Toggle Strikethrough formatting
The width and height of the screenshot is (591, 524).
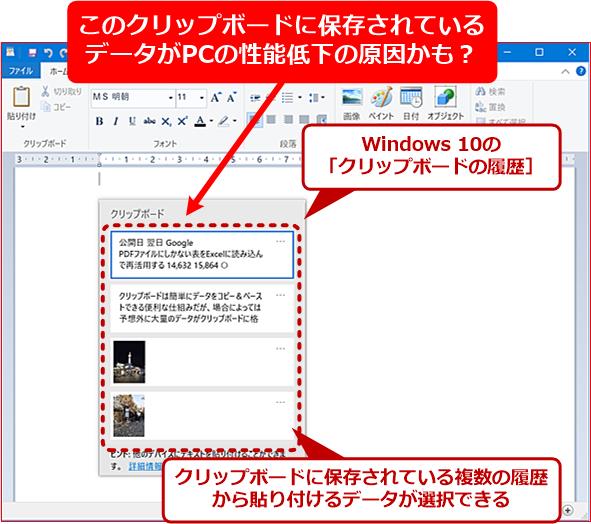[150, 121]
